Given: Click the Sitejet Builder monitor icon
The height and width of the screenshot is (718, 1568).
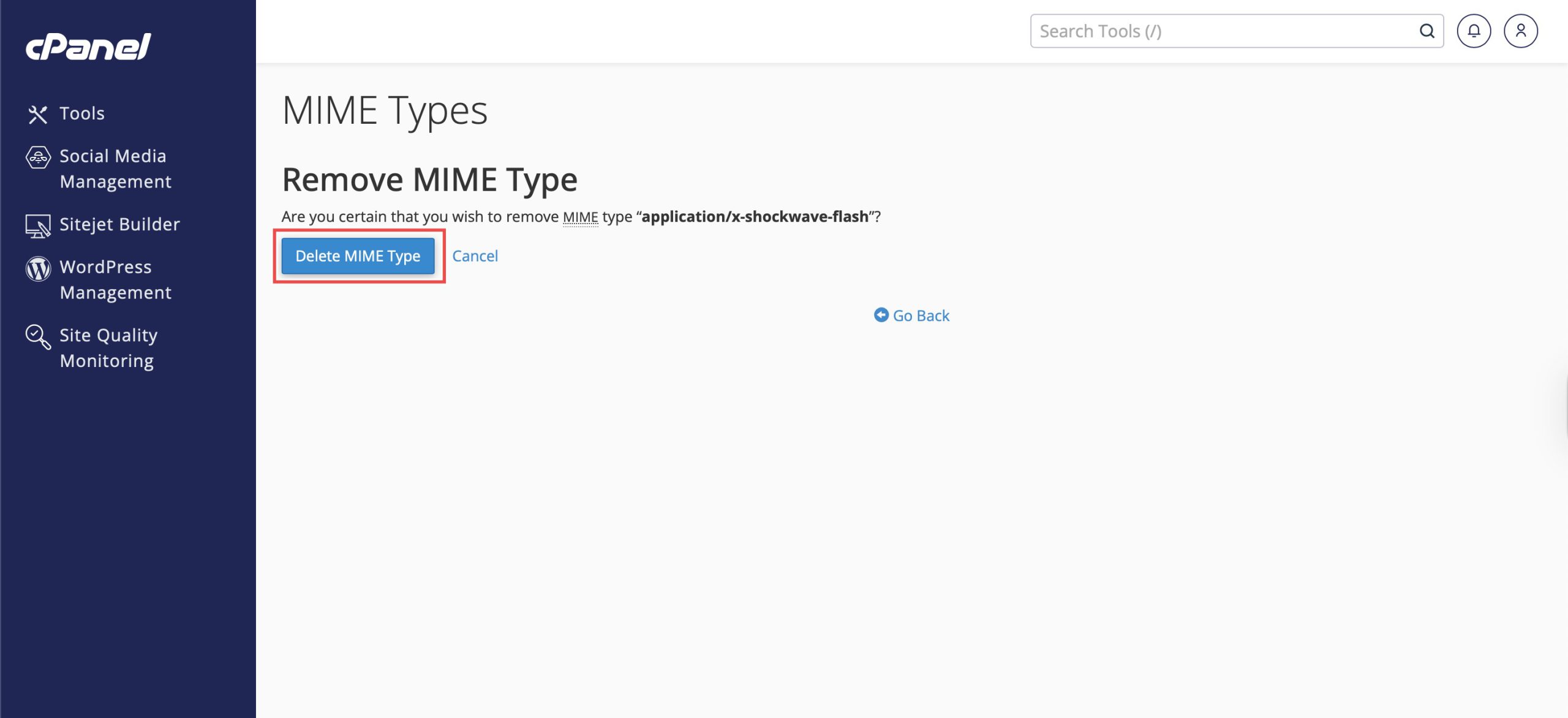Looking at the screenshot, I should click(x=38, y=225).
